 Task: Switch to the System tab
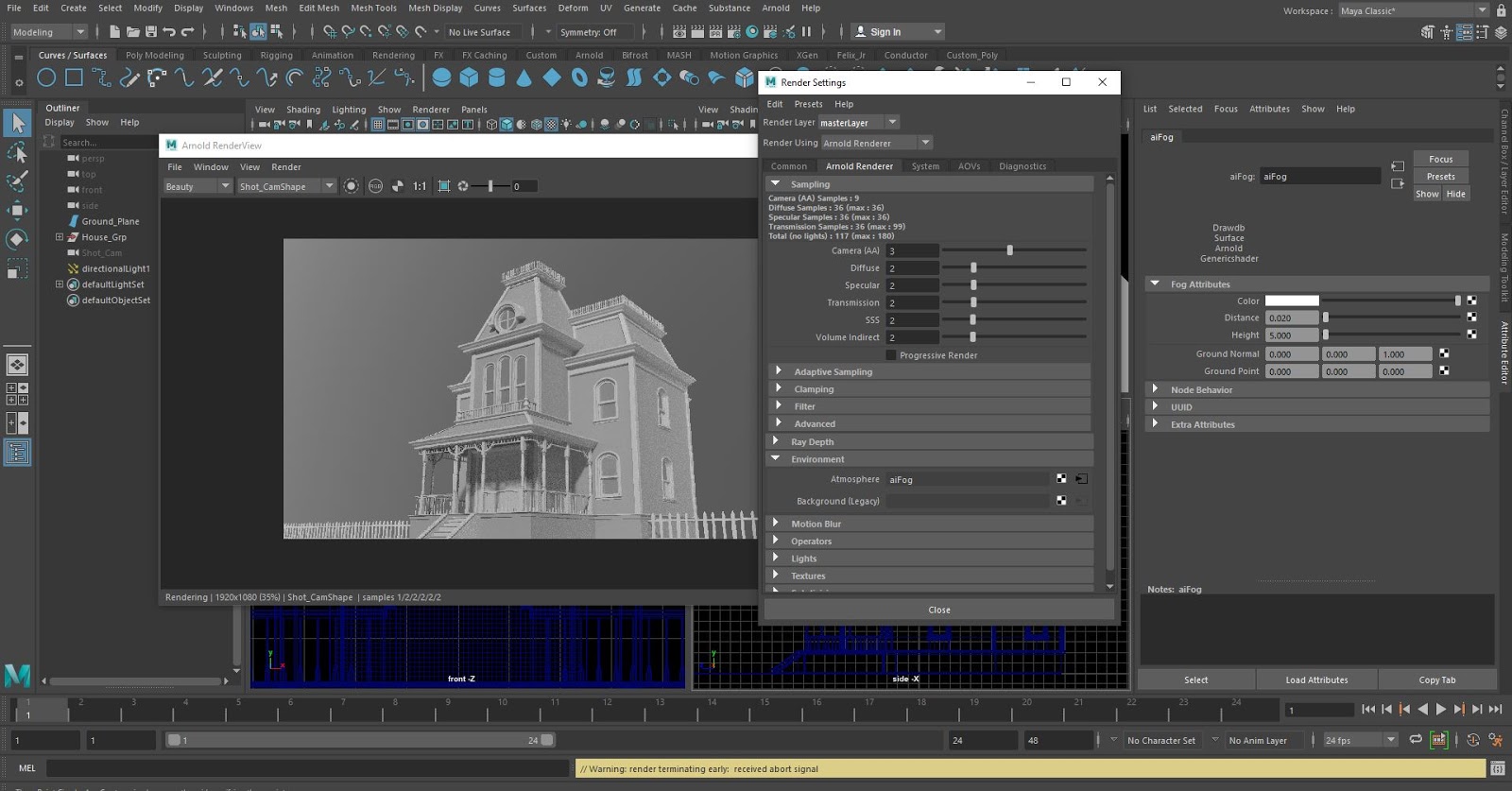(x=925, y=166)
